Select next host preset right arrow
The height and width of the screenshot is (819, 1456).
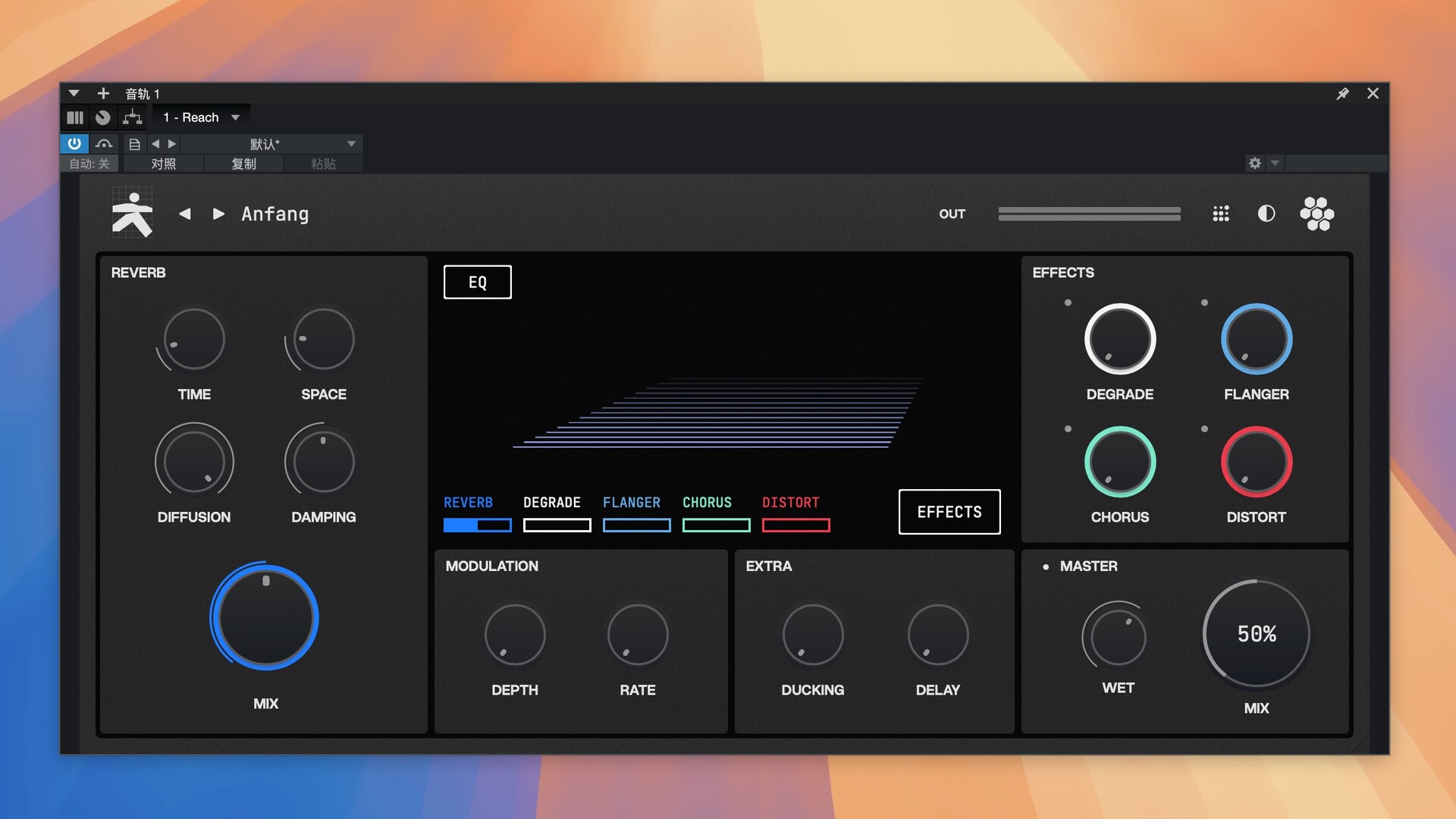pyautogui.click(x=172, y=144)
